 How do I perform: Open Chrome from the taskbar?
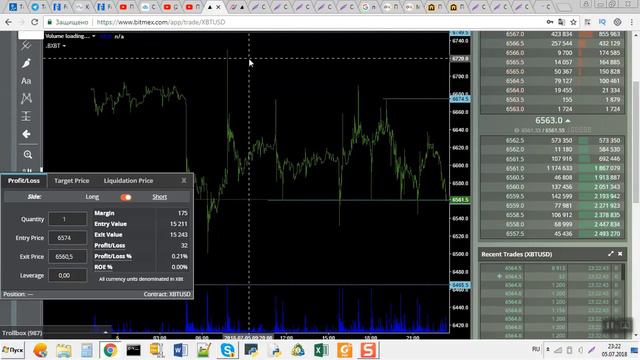(x=110, y=350)
